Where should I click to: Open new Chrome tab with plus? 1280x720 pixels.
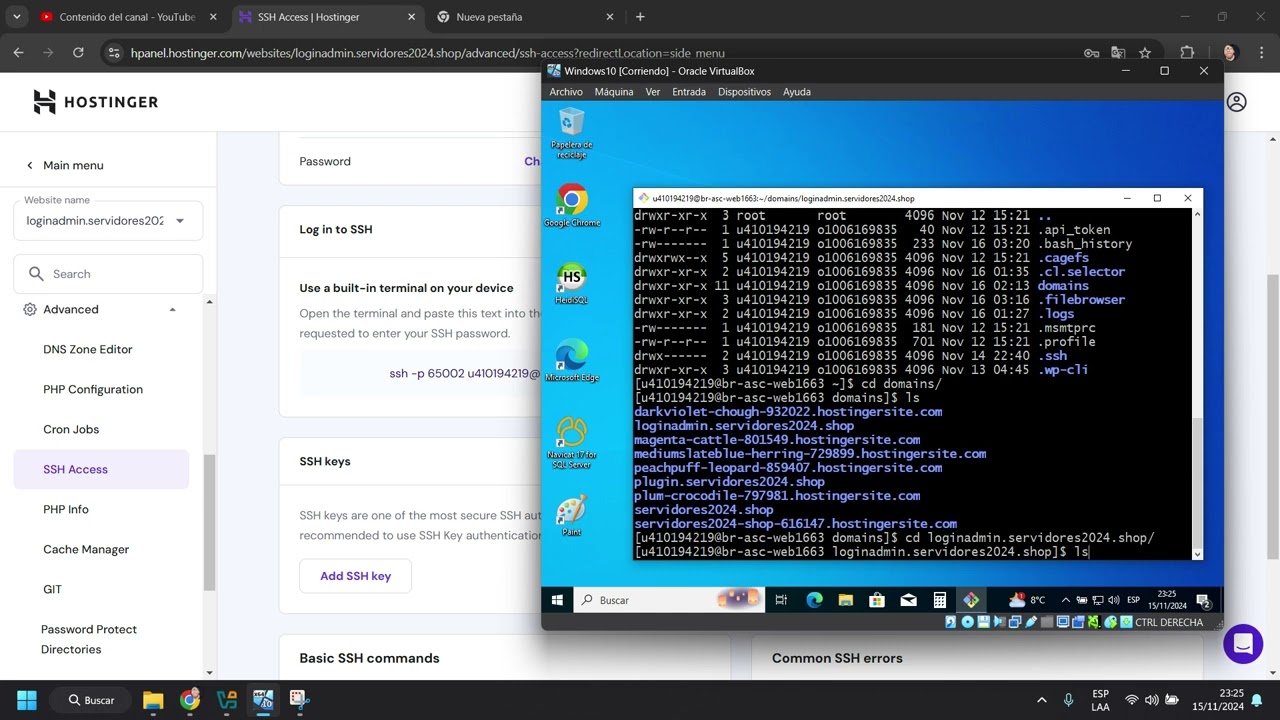coord(640,17)
